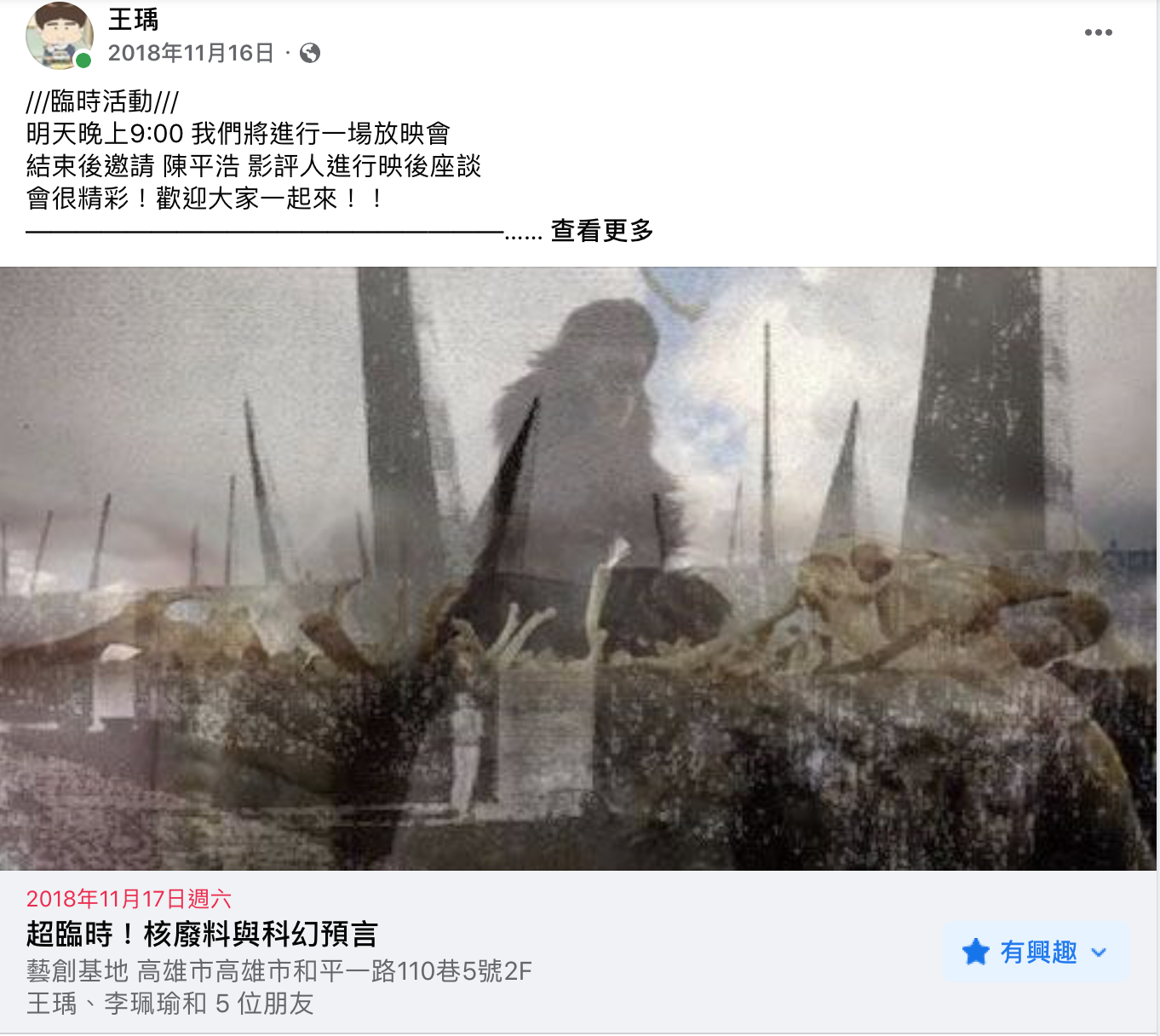This screenshot has height=1036, width=1160.
Task: Click the event cover image
Action: point(578,569)
